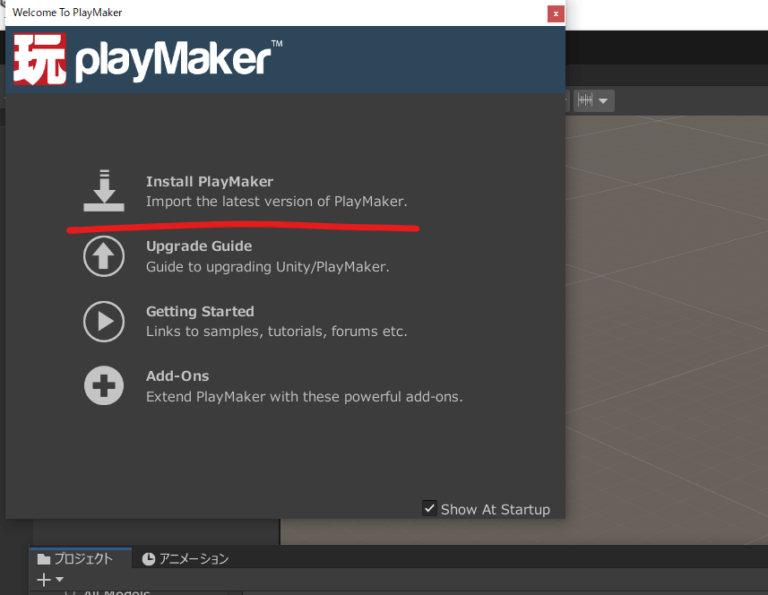
Task: Open the Getting Started heading
Action: tap(200, 311)
